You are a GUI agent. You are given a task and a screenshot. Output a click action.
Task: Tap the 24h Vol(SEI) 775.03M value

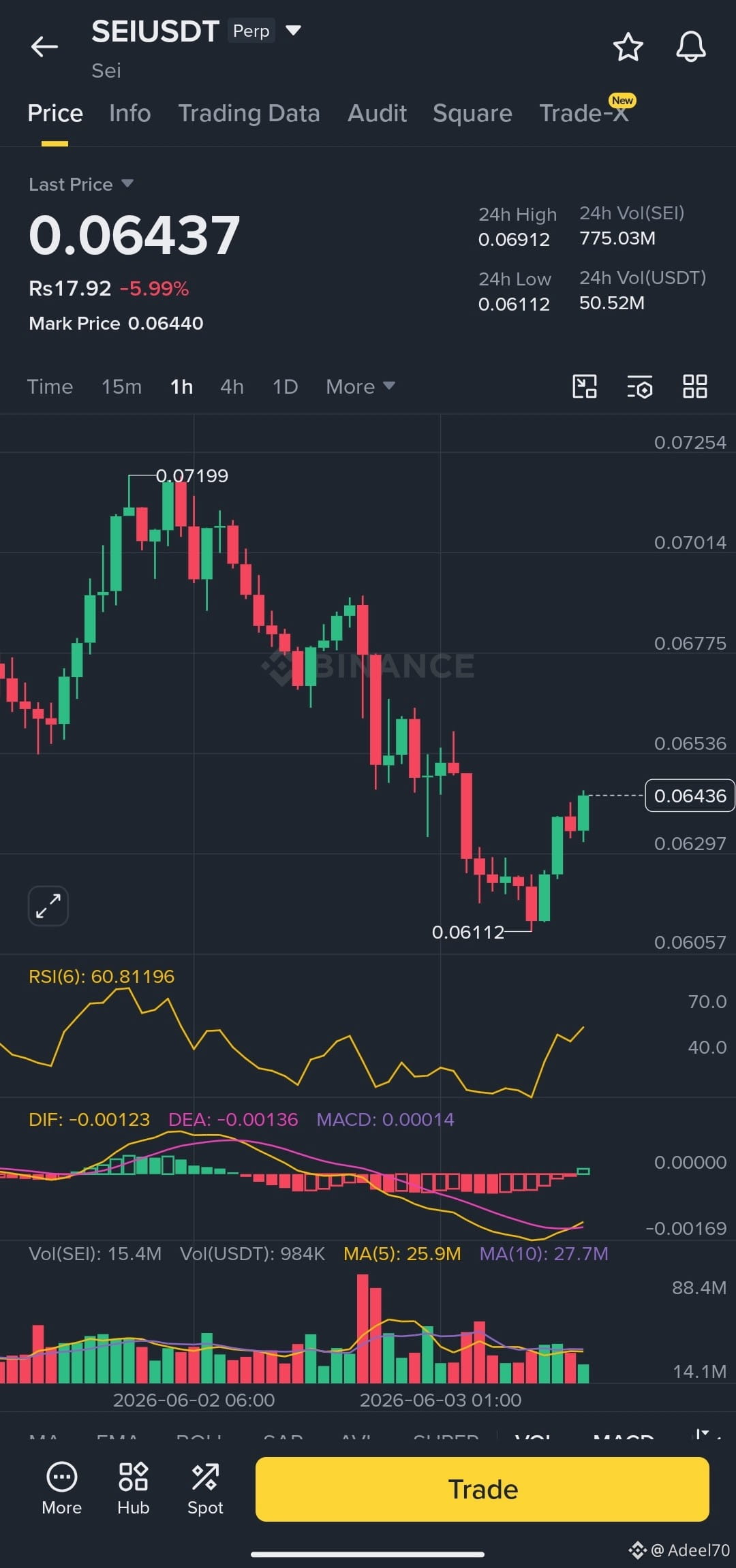click(x=617, y=238)
